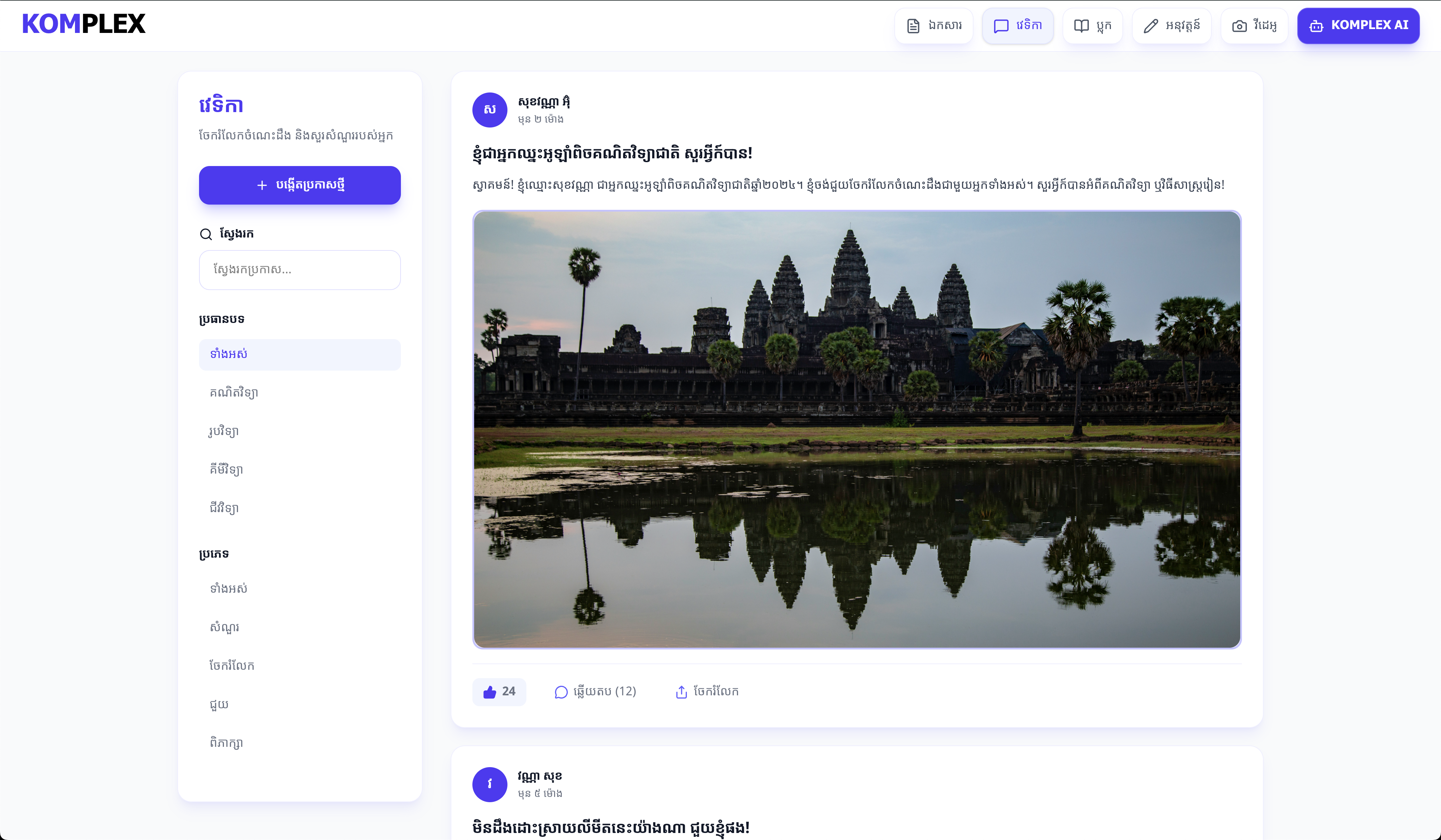
Task: Select ពិភាក្សា post type filter
Action: tap(226, 742)
